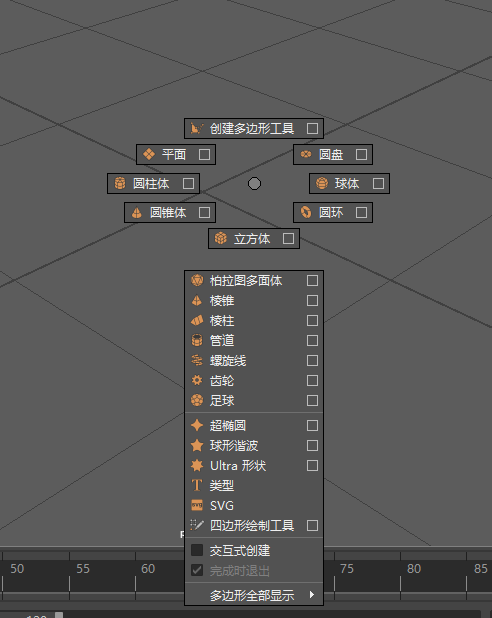Open option box for 平面

point(204,154)
